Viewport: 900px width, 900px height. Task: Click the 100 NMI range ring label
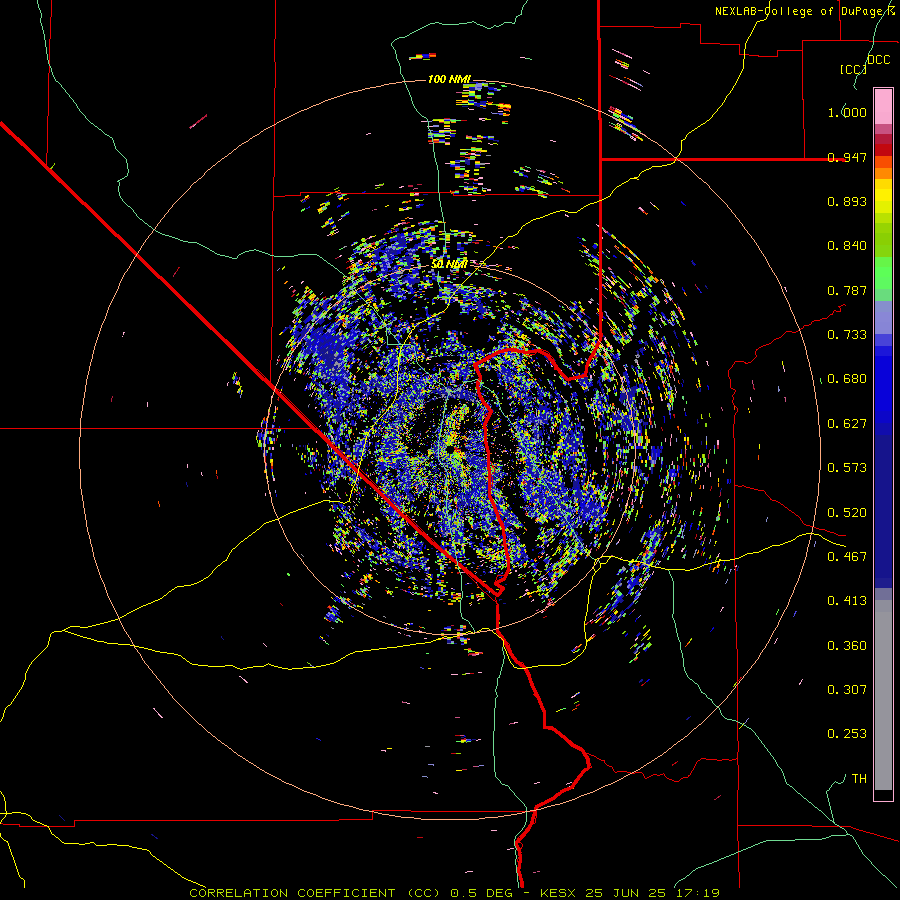[x=449, y=79]
